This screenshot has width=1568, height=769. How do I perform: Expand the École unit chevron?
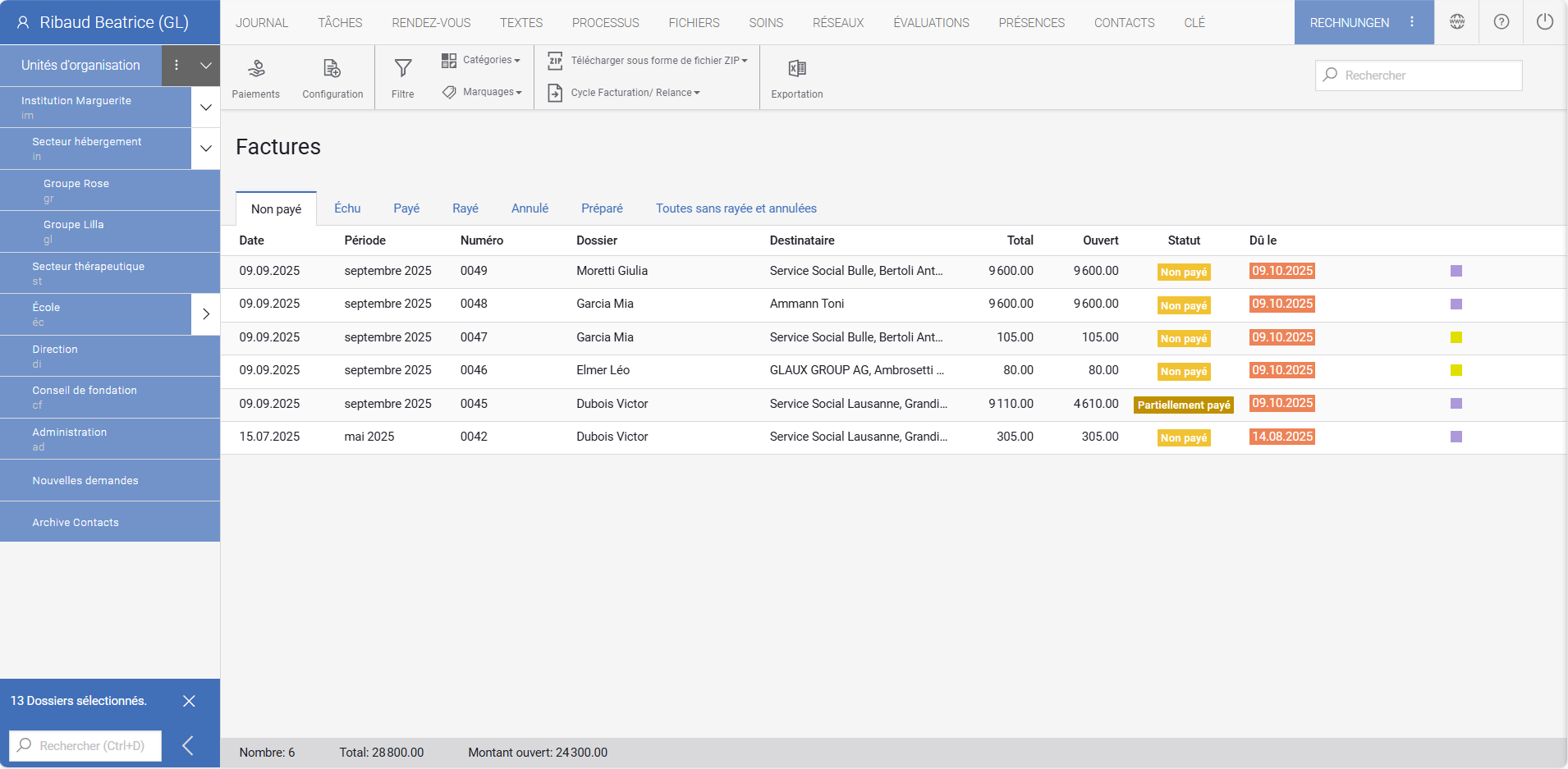point(206,314)
